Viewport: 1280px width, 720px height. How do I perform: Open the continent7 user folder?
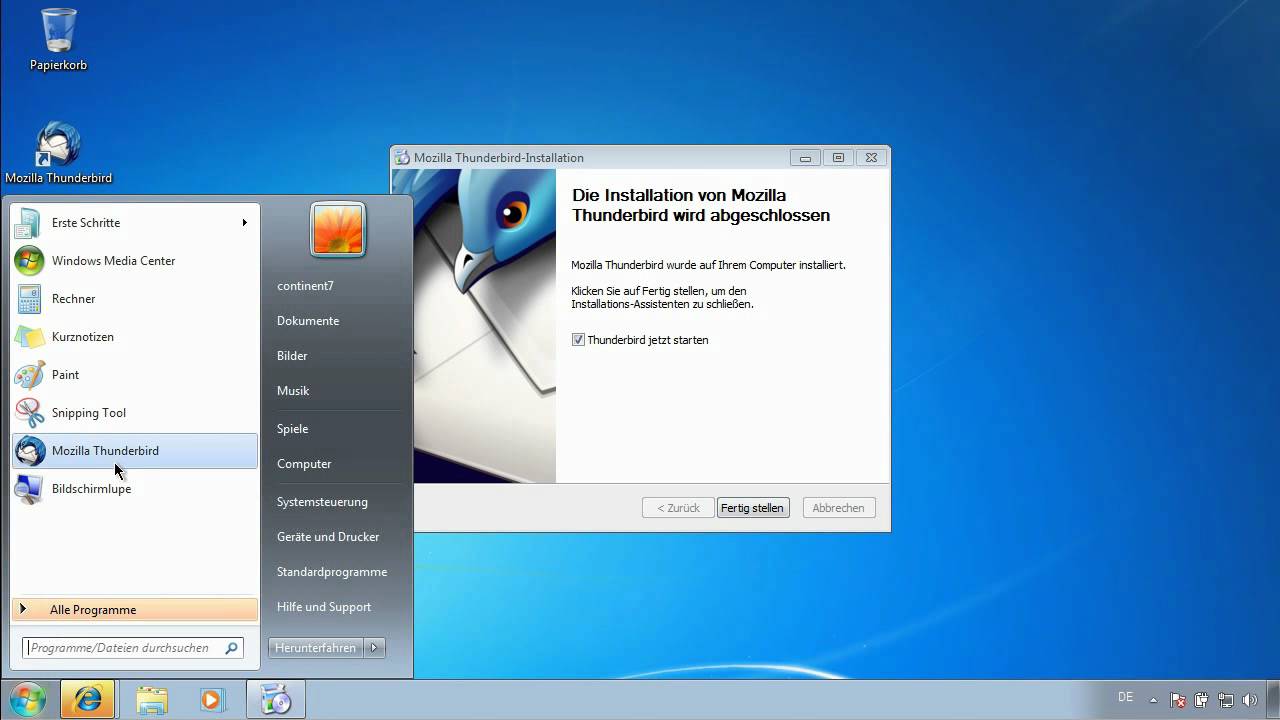305,286
